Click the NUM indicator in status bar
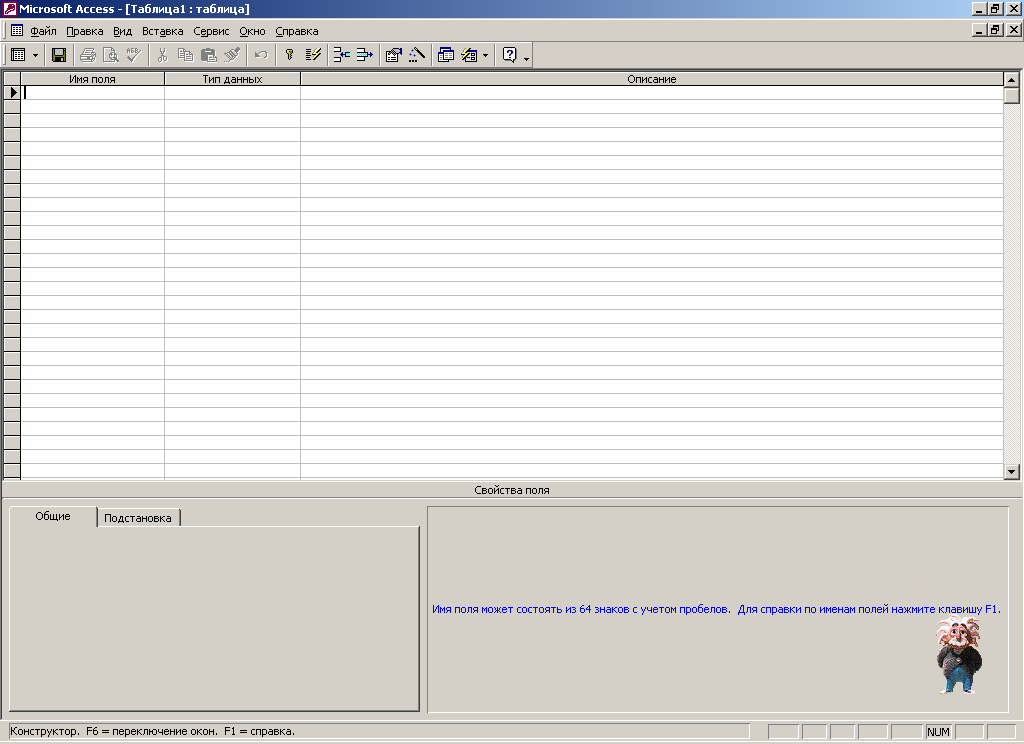The image size is (1024, 744). [938, 732]
